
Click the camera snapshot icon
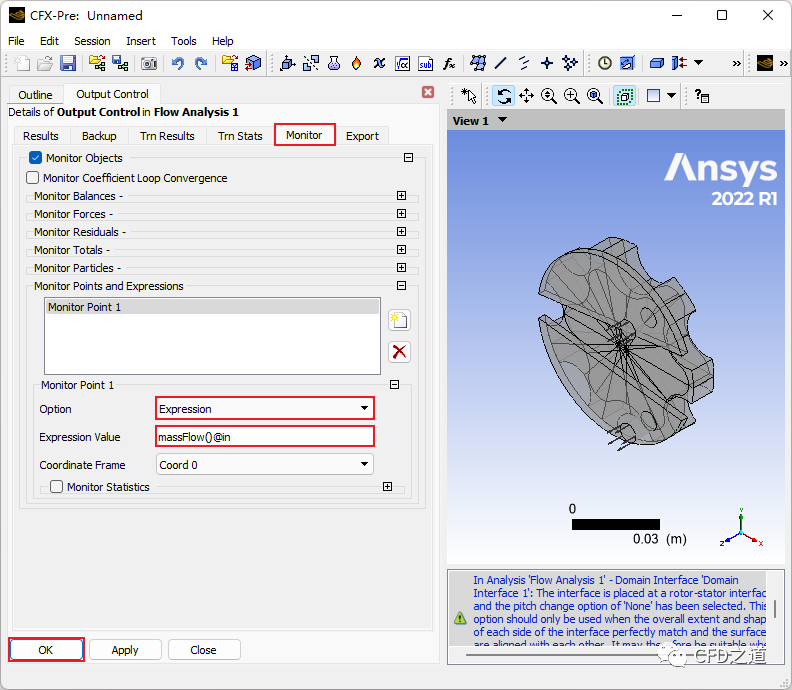(x=148, y=63)
